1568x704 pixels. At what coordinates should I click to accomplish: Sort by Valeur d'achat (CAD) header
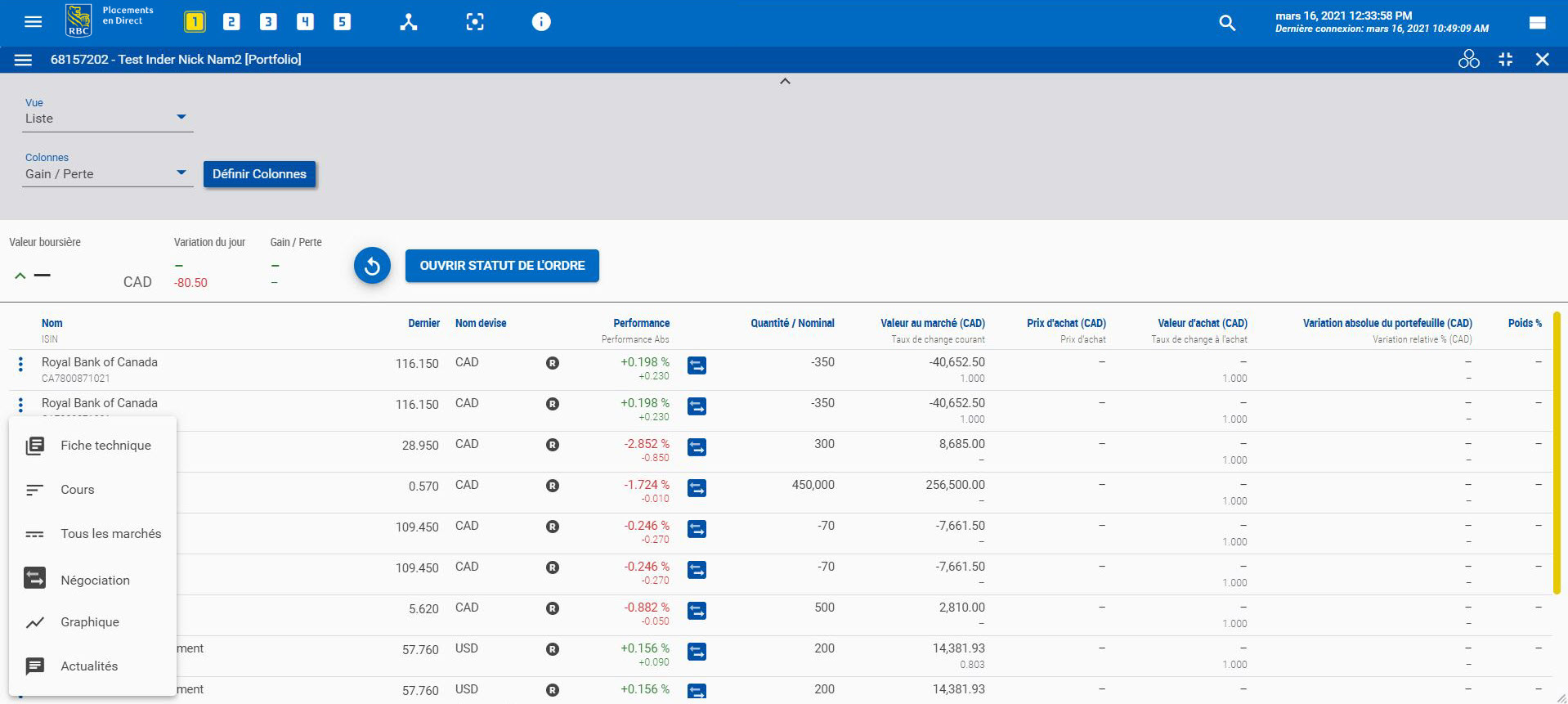[x=1203, y=323]
